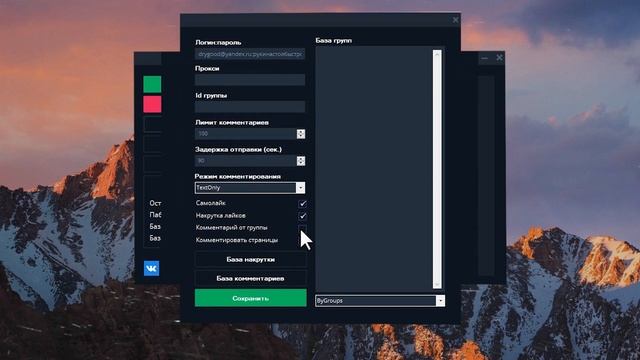The width and height of the screenshot is (640, 360).
Task: Increase Задержка отправки with up arrow
Action: (301, 158)
